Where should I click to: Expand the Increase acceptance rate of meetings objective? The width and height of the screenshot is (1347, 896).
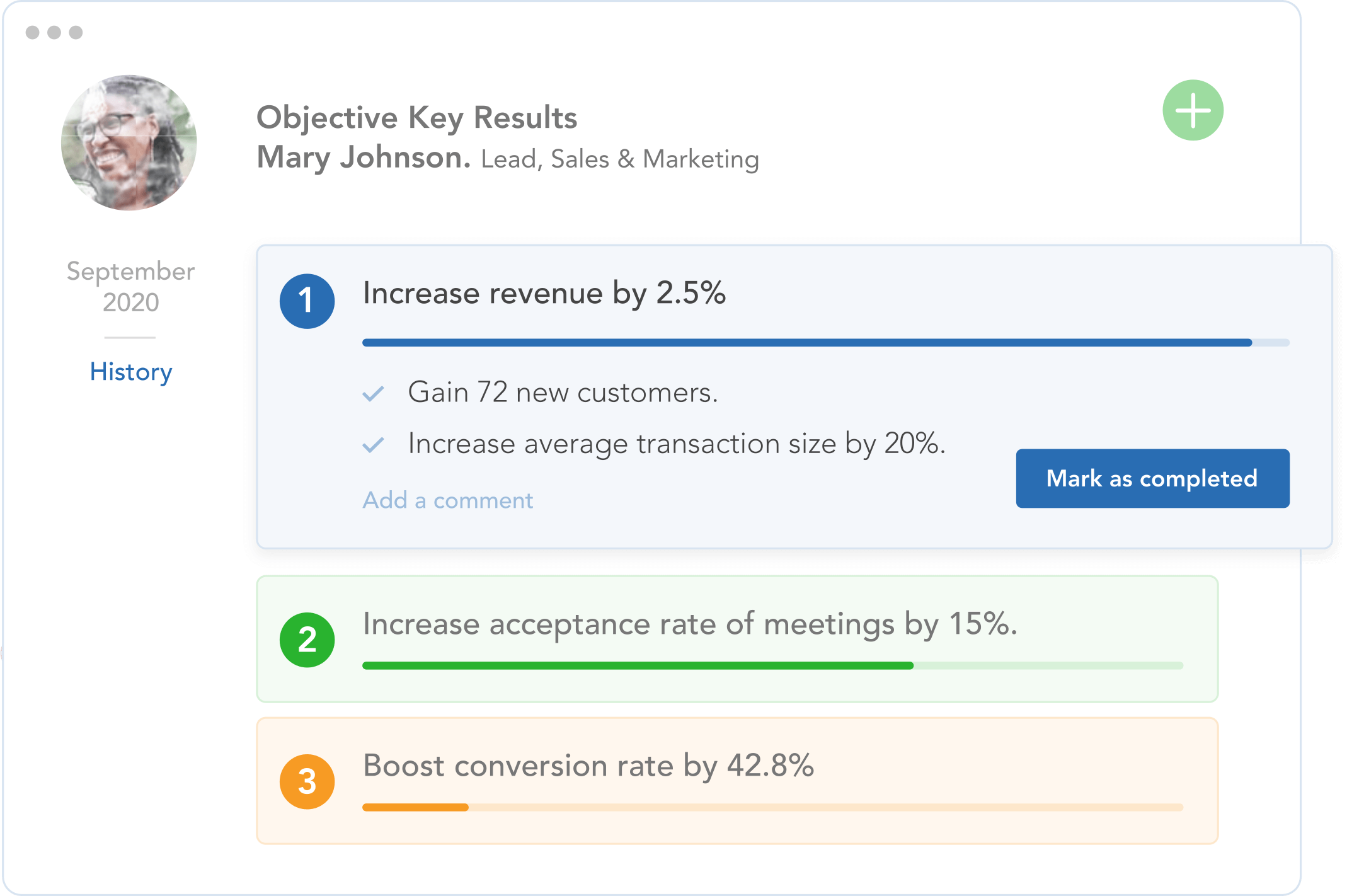690,624
